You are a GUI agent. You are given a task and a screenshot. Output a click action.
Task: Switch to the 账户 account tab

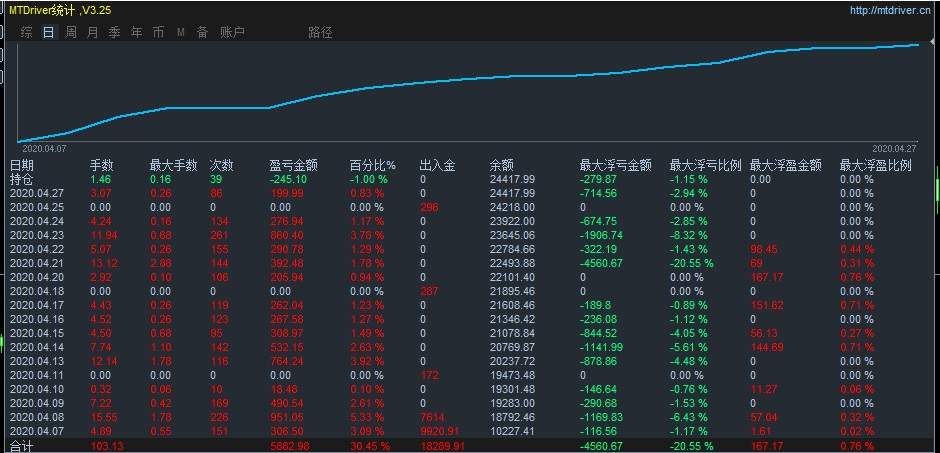(x=233, y=32)
